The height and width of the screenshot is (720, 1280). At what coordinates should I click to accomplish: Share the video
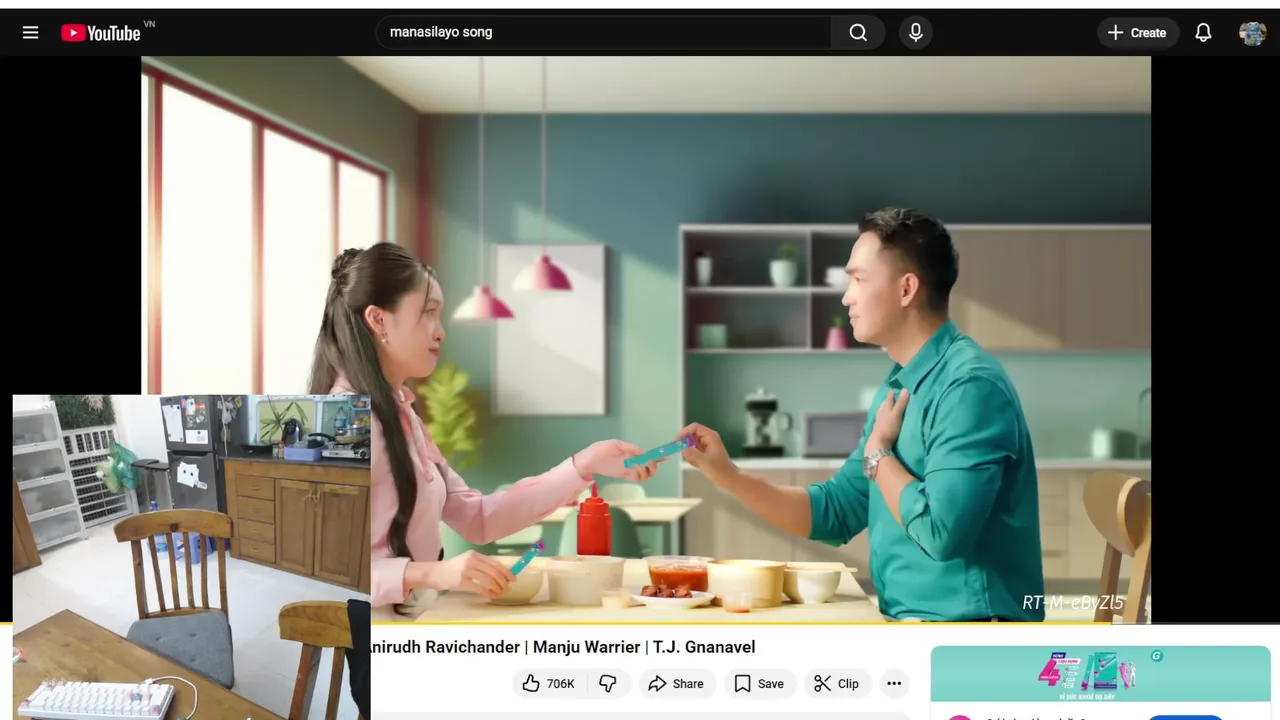[x=676, y=684]
